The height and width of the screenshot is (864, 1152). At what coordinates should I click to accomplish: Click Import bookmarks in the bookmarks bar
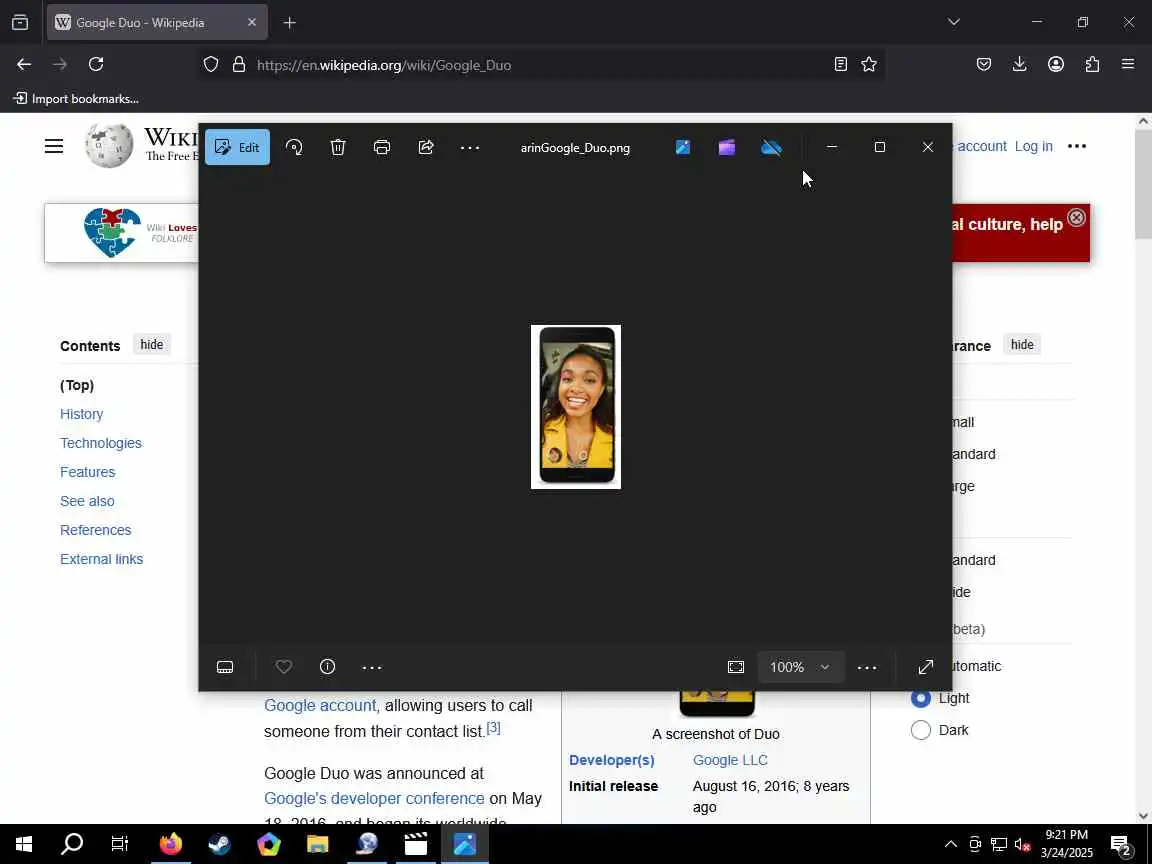tap(76, 98)
